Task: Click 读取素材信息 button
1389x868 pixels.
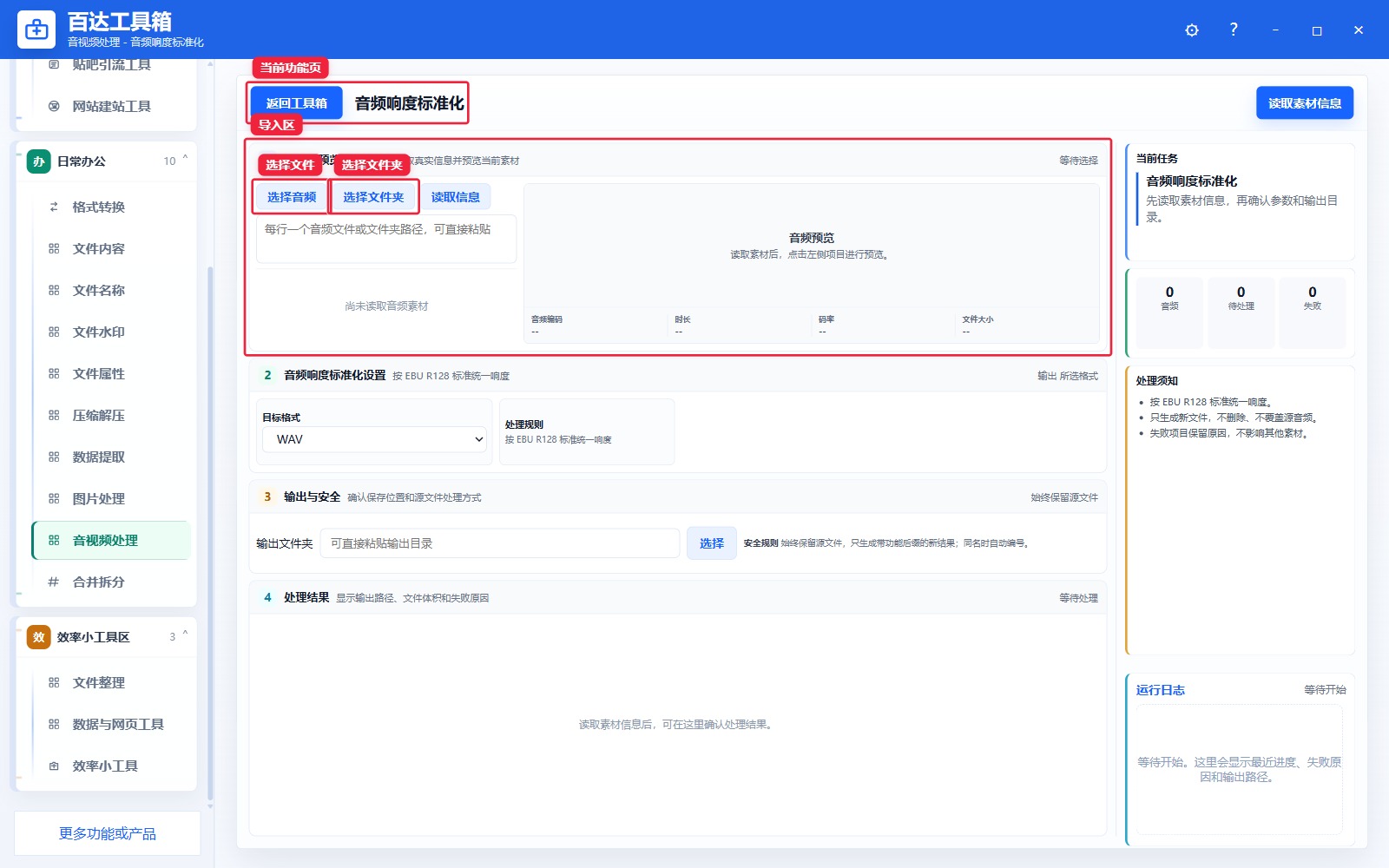Action: point(1305,103)
